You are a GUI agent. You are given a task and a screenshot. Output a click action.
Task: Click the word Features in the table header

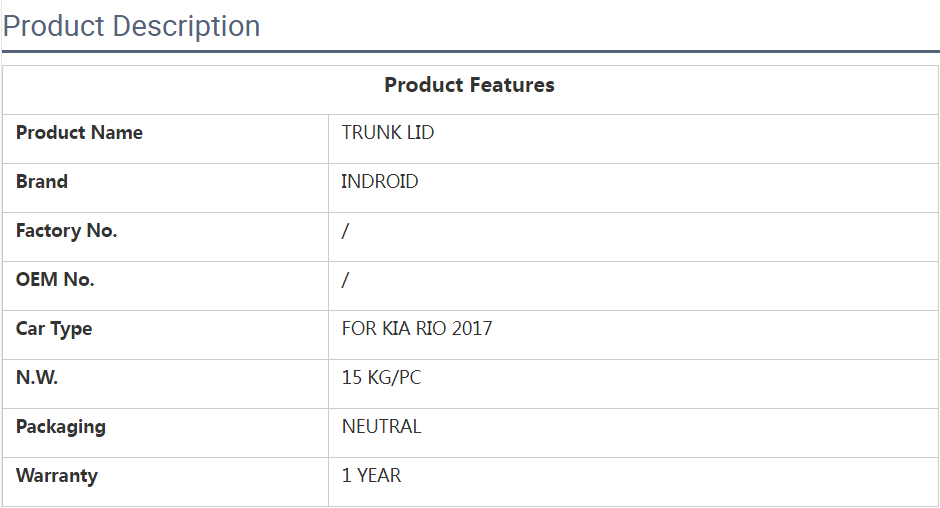tap(512, 86)
